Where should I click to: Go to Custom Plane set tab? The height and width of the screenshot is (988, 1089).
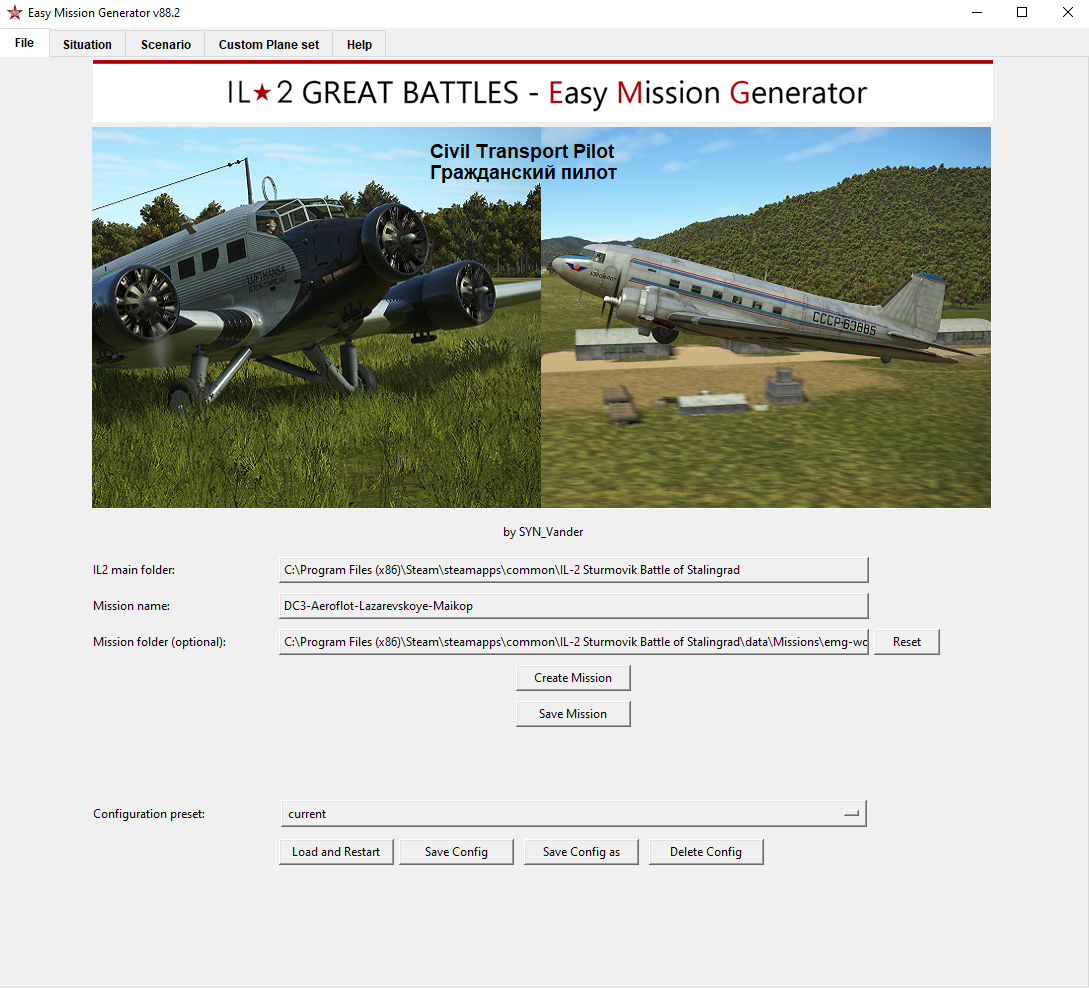(x=269, y=45)
